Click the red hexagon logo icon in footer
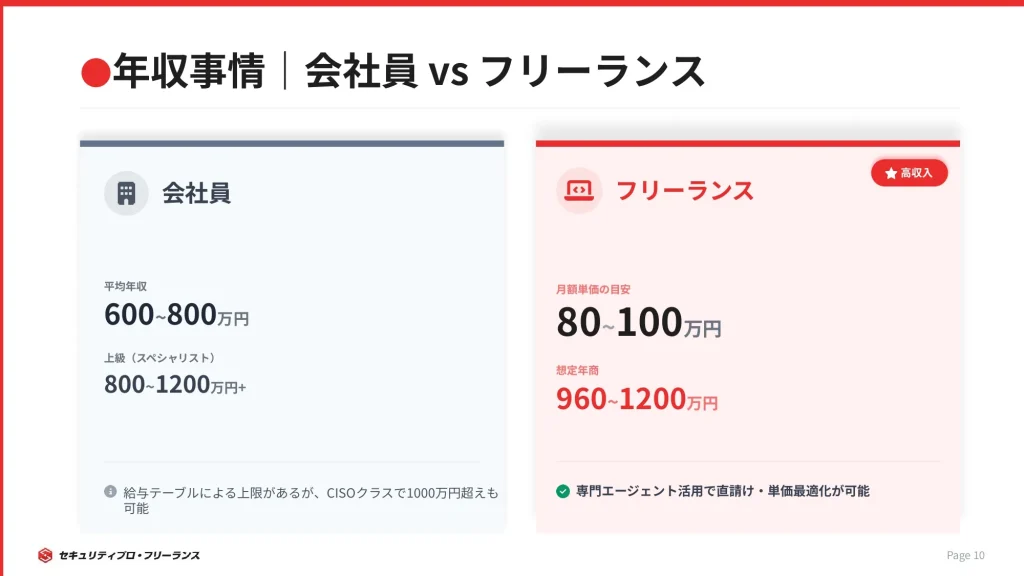Image resolution: width=1024 pixels, height=576 pixels. pyautogui.click(x=45, y=555)
